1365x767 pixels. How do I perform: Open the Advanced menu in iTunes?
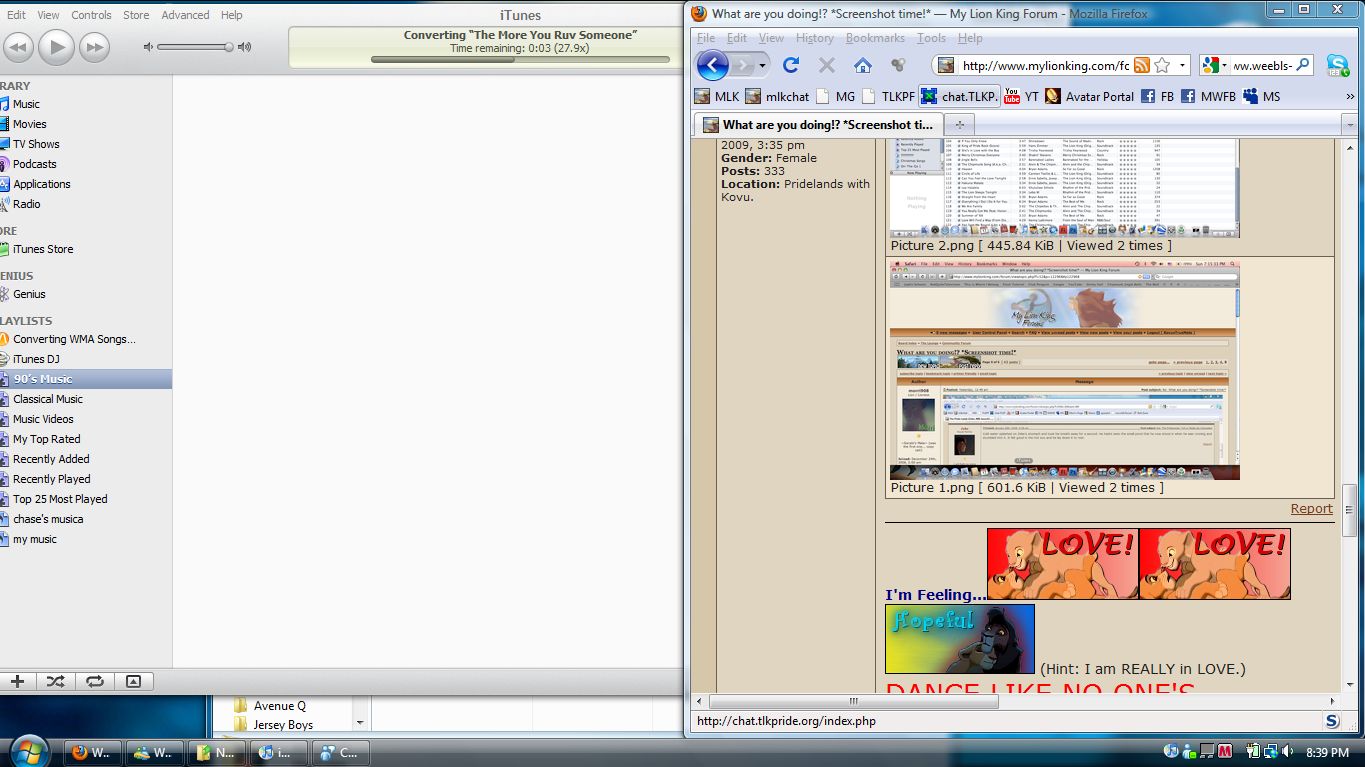click(x=185, y=15)
